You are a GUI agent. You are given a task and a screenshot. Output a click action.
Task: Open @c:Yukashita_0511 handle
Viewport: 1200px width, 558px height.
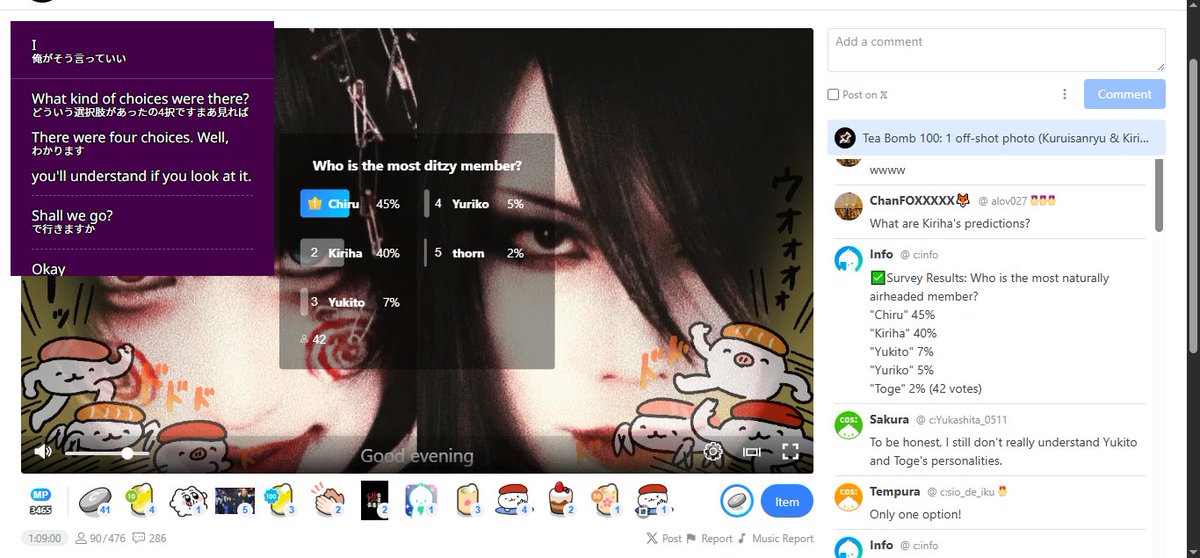[963, 420]
